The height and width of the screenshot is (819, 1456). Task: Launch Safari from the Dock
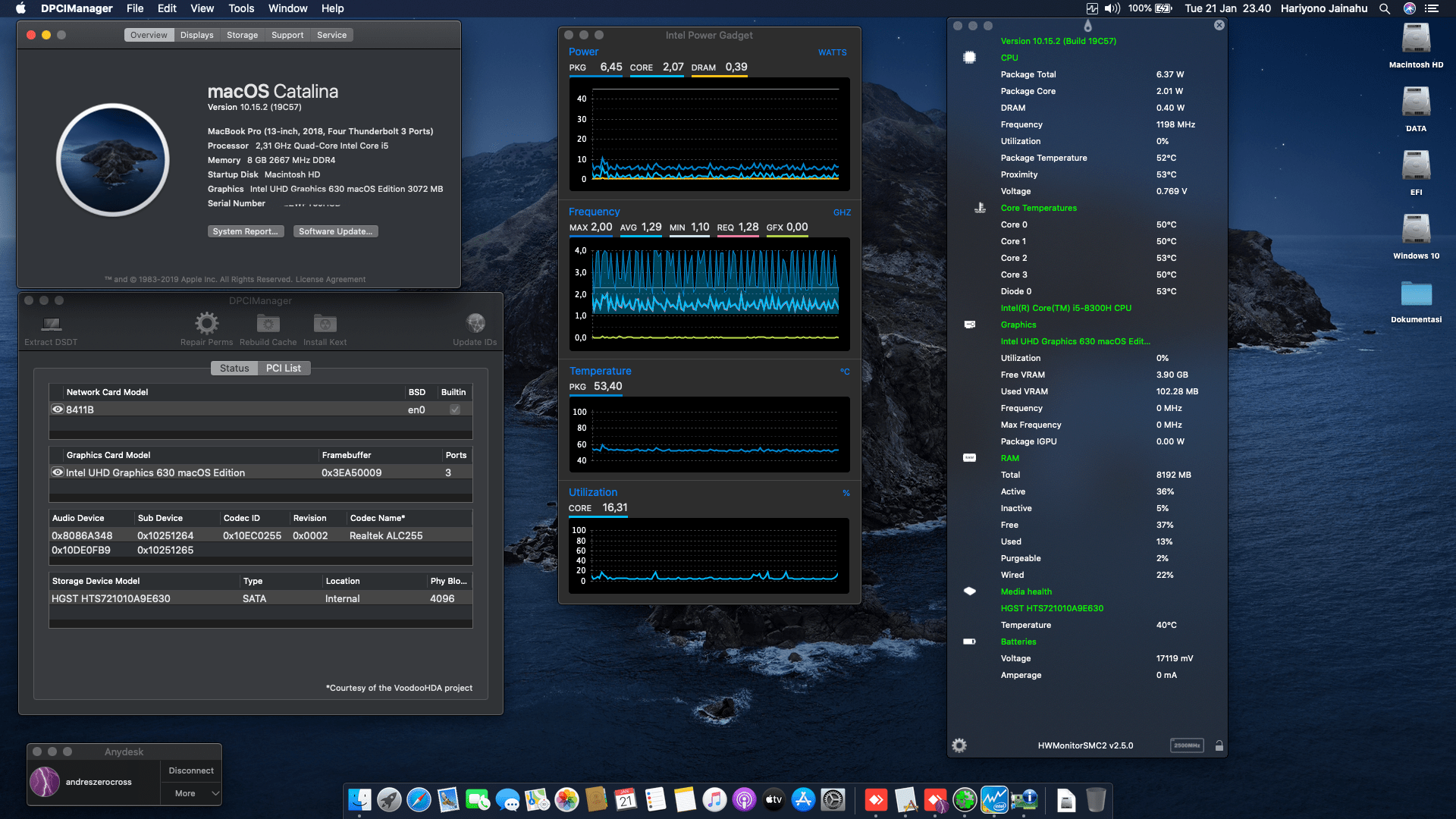pyautogui.click(x=419, y=799)
